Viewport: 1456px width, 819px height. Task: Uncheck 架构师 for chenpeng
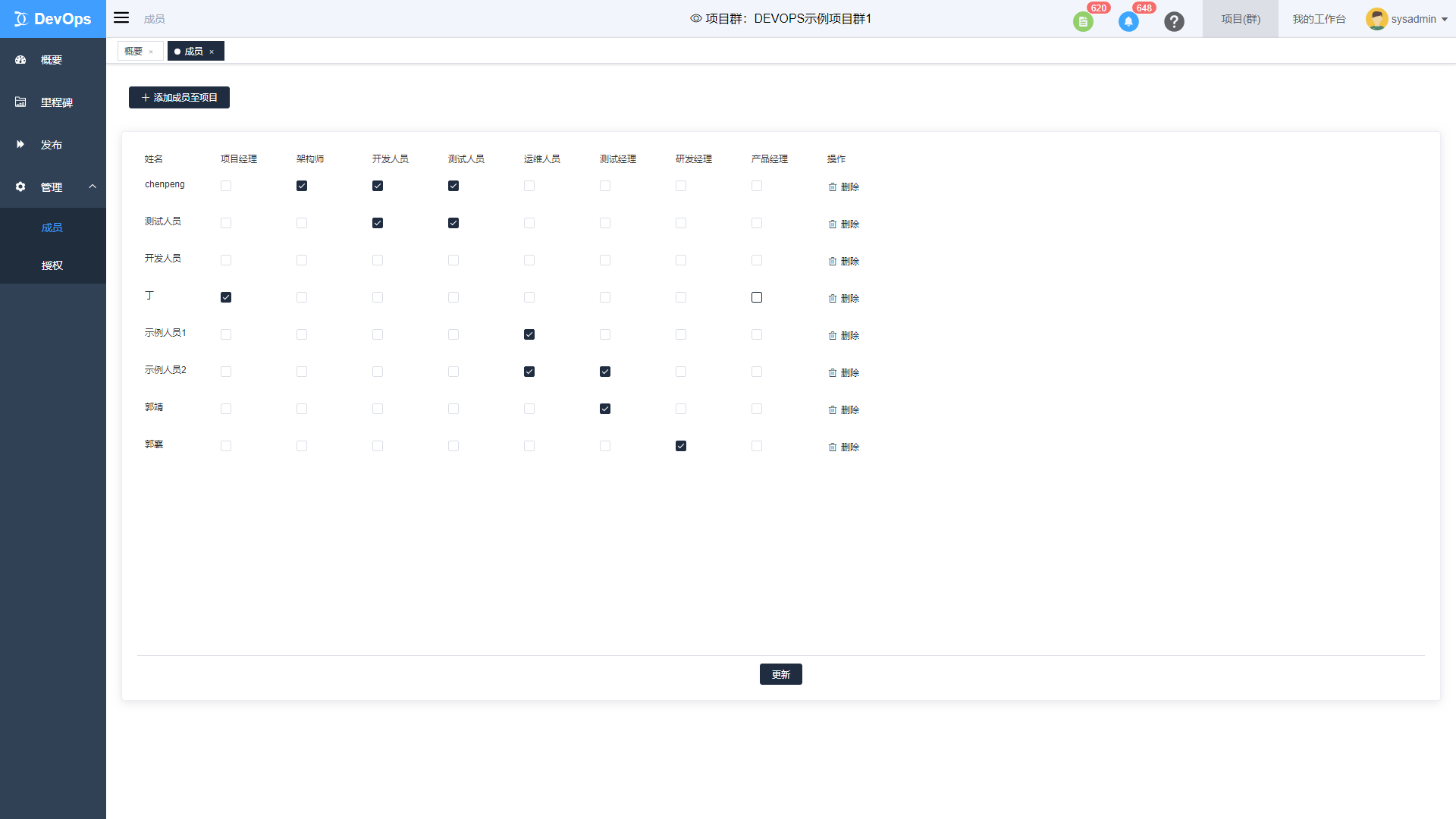click(302, 186)
